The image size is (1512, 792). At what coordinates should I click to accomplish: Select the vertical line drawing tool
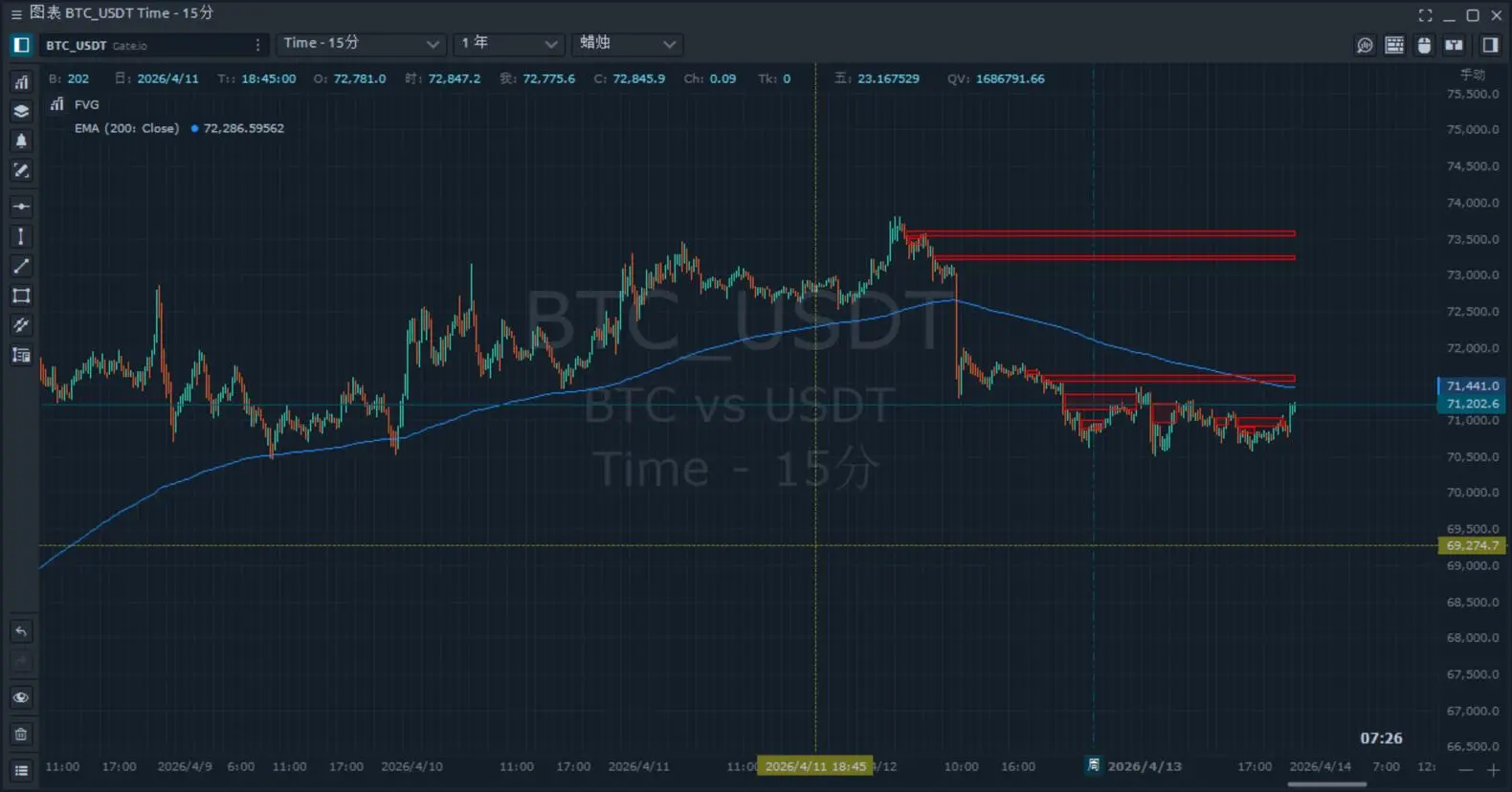pos(21,236)
